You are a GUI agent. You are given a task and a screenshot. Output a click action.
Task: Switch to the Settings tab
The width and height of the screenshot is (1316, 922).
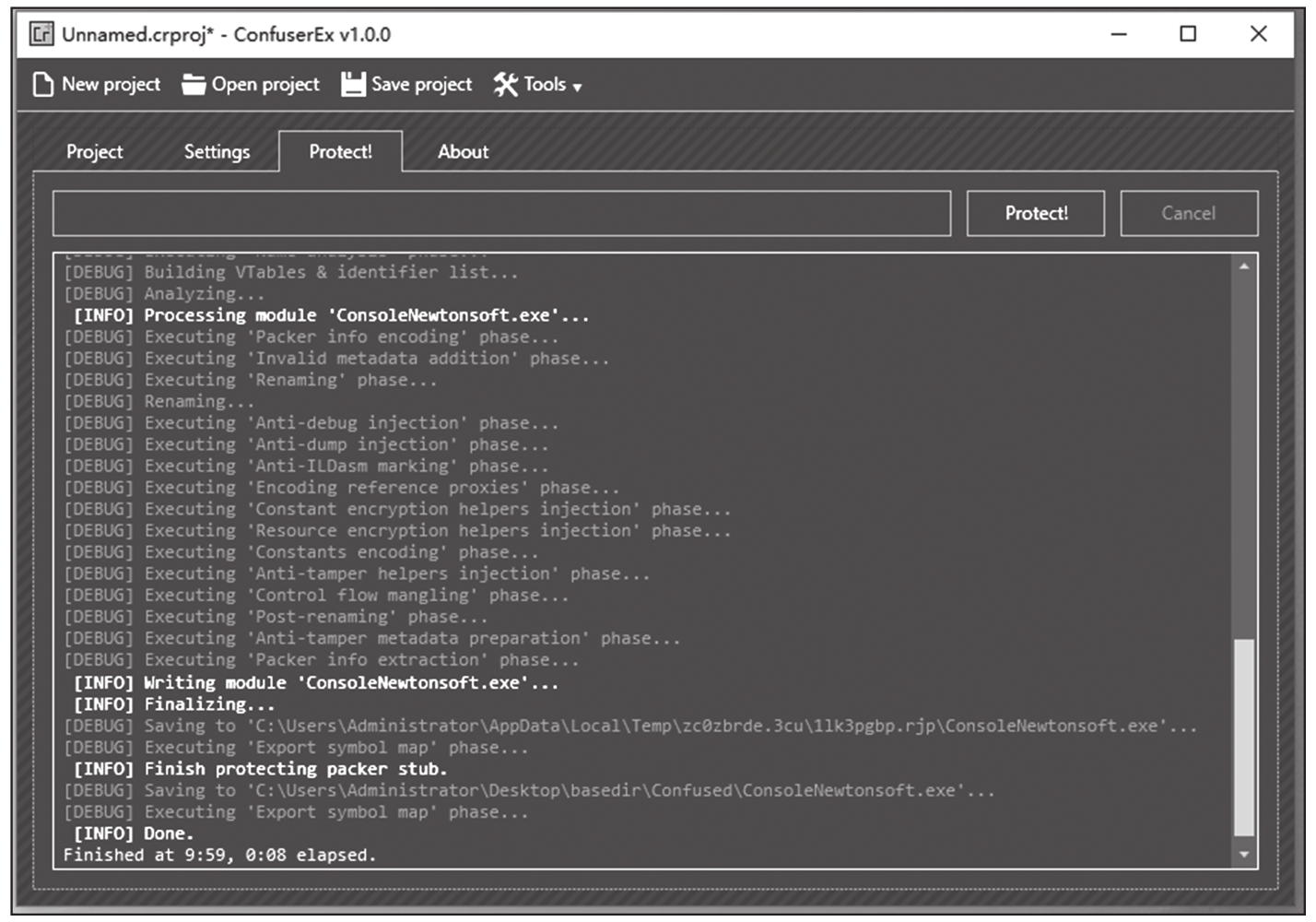pyautogui.click(x=217, y=152)
